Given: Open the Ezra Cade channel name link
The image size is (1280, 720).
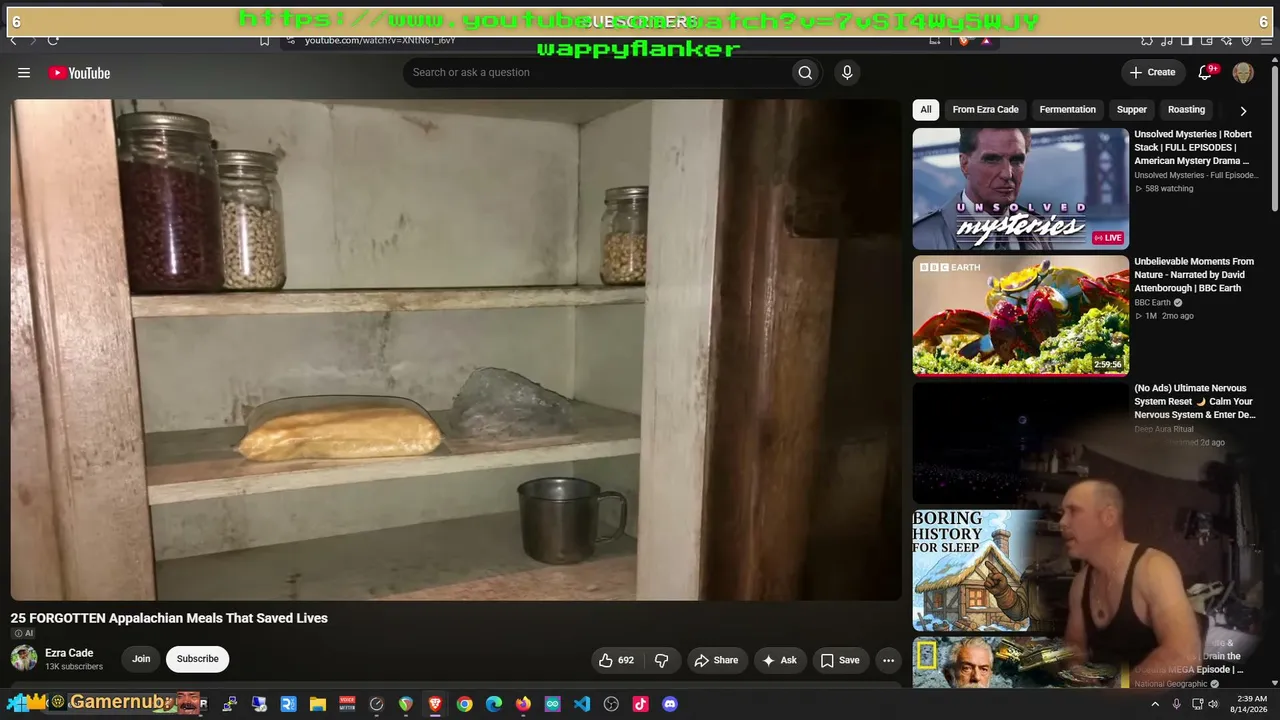Looking at the screenshot, I should (69, 653).
